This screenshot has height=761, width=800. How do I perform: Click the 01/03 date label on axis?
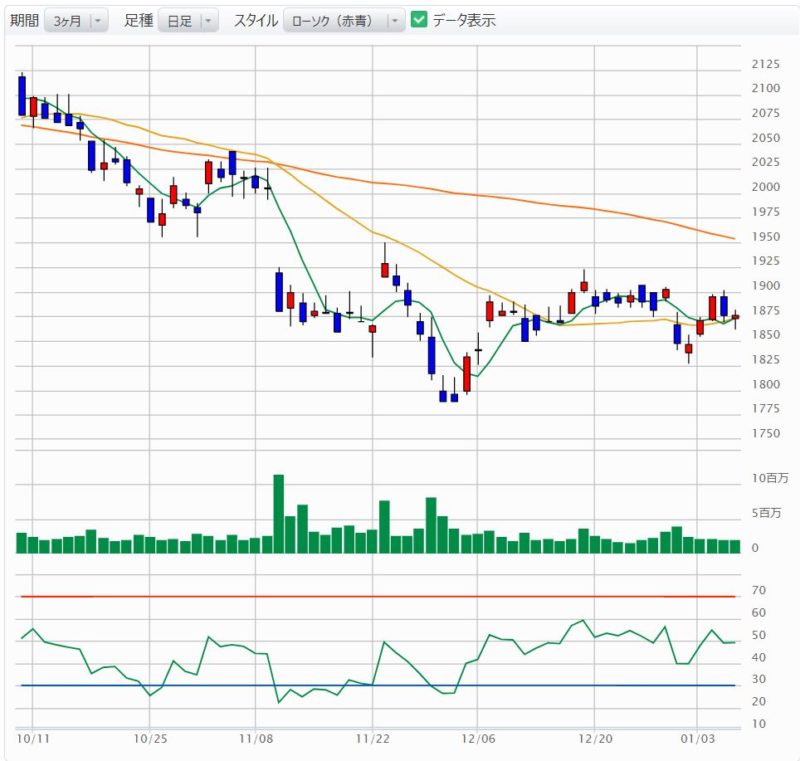click(697, 739)
